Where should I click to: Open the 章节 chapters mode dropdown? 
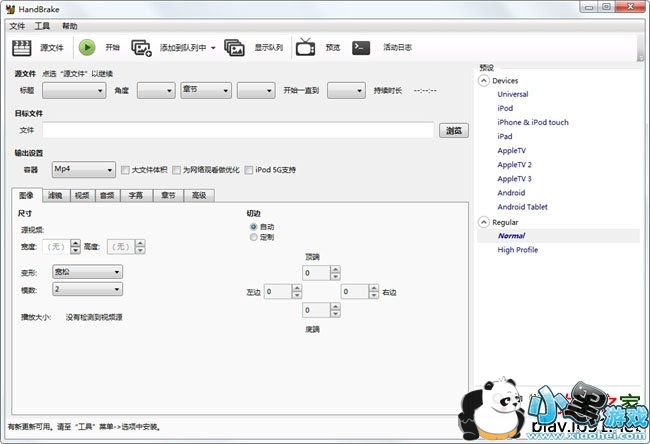(206, 90)
